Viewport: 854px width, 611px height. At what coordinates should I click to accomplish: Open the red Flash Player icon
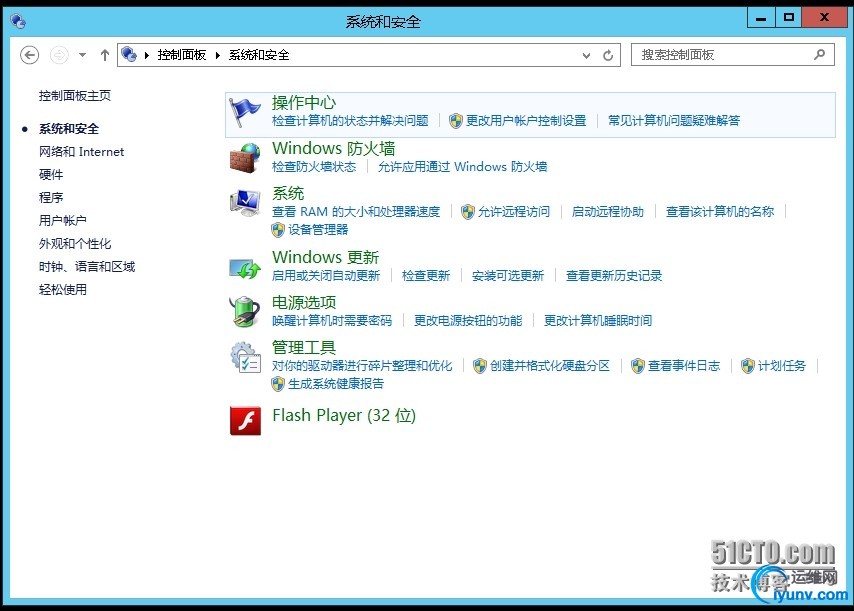click(245, 421)
